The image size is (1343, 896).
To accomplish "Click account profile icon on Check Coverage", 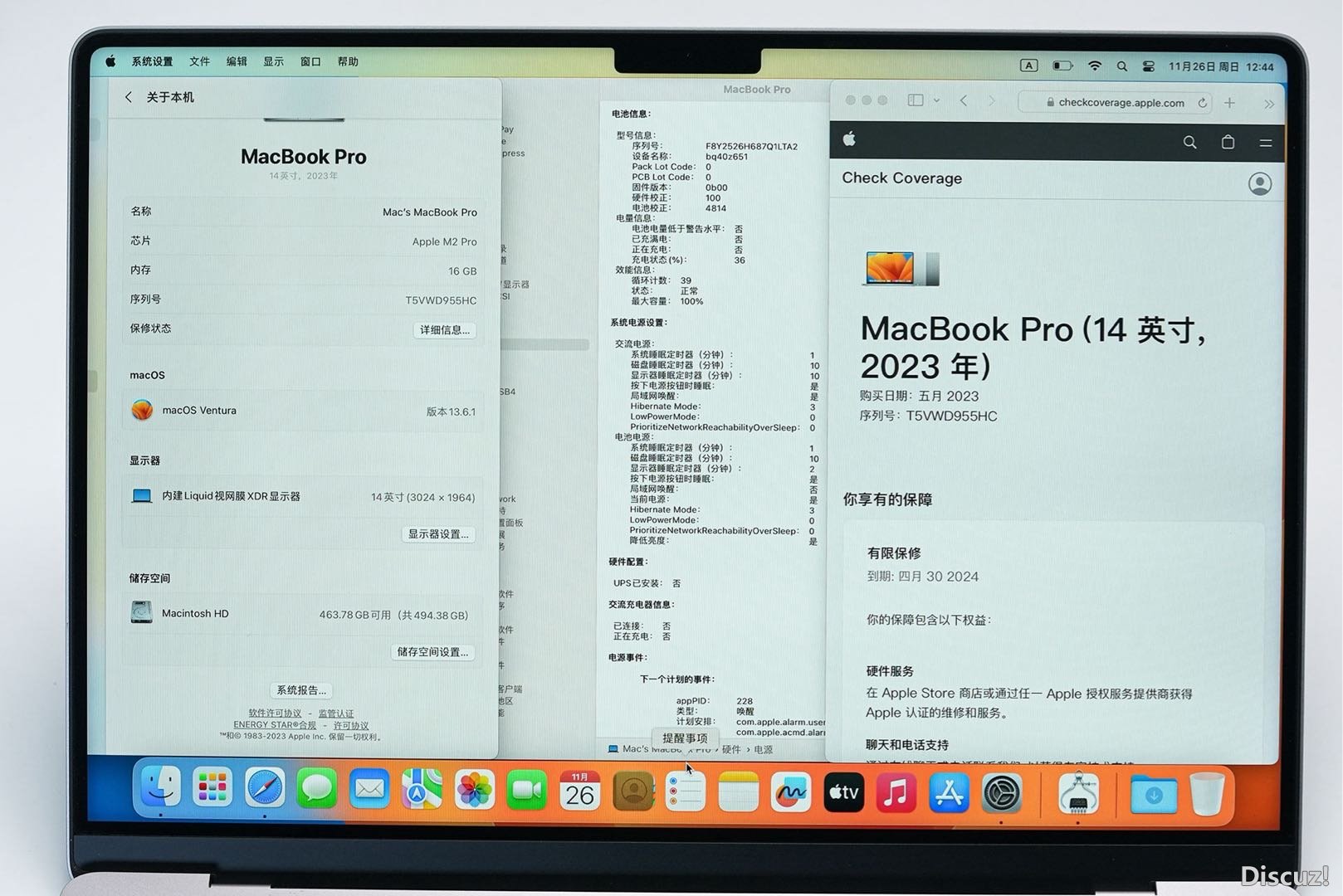I will (x=1259, y=183).
